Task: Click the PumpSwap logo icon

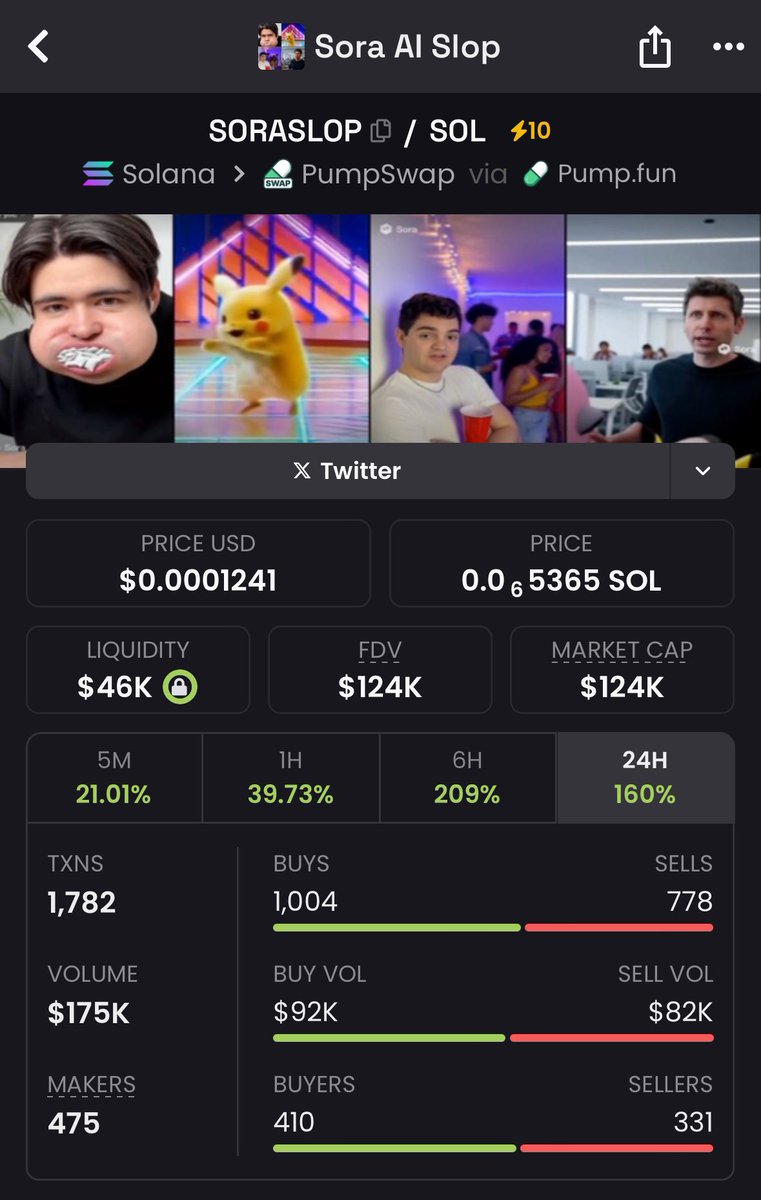Action: [x=277, y=175]
